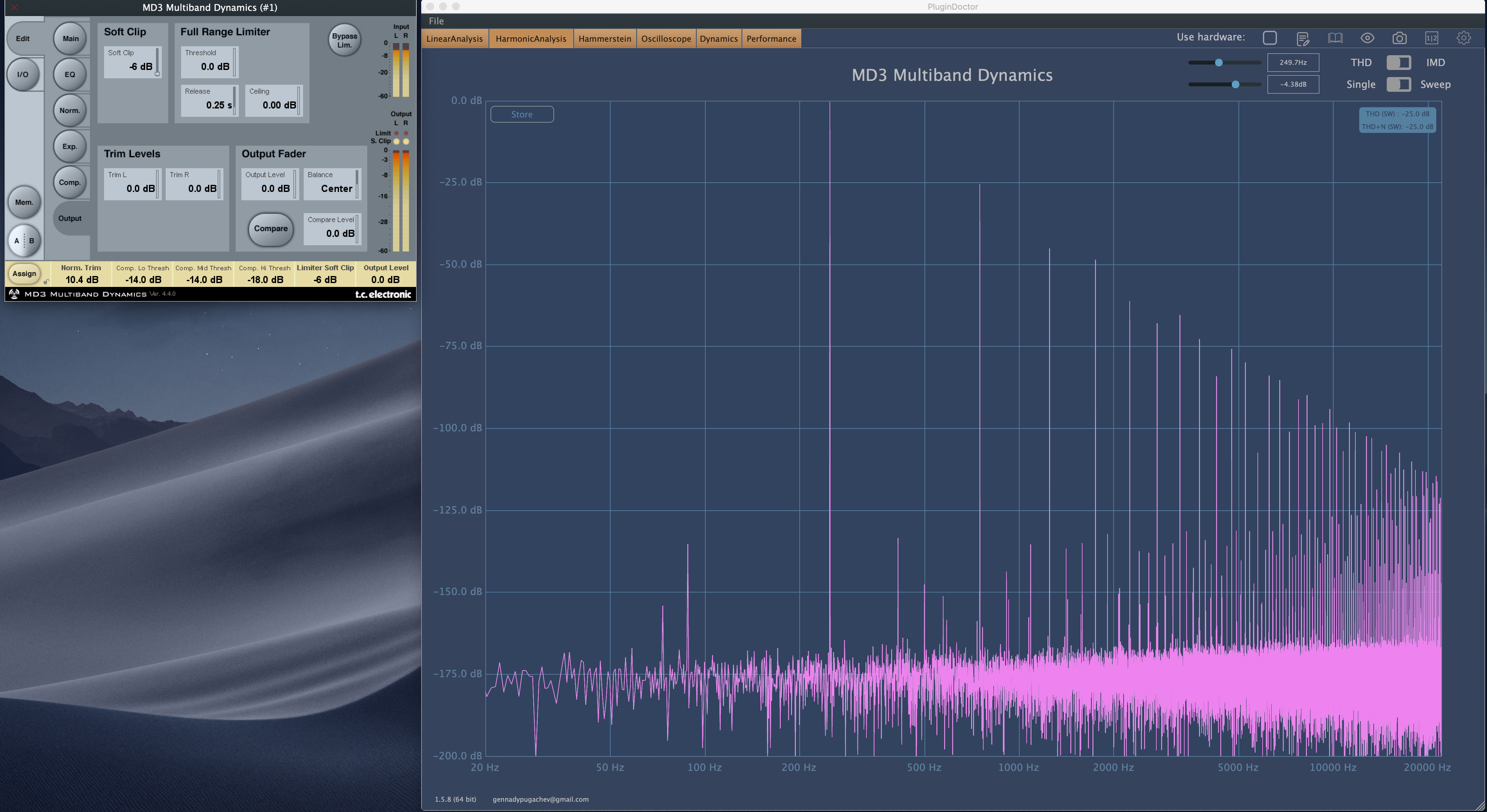
Task: Click the Assign button
Action: point(24,273)
